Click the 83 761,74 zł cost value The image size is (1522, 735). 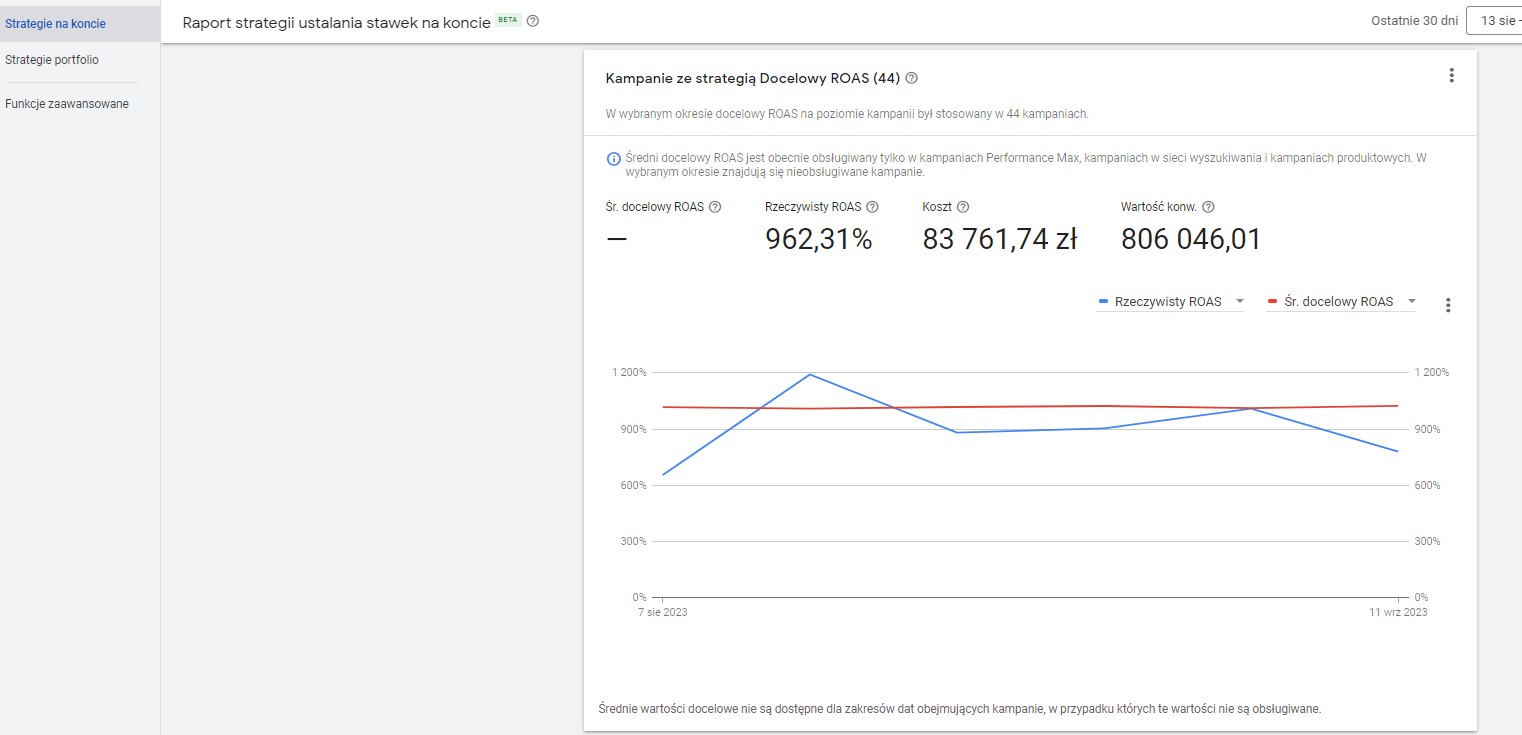[998, 239]
